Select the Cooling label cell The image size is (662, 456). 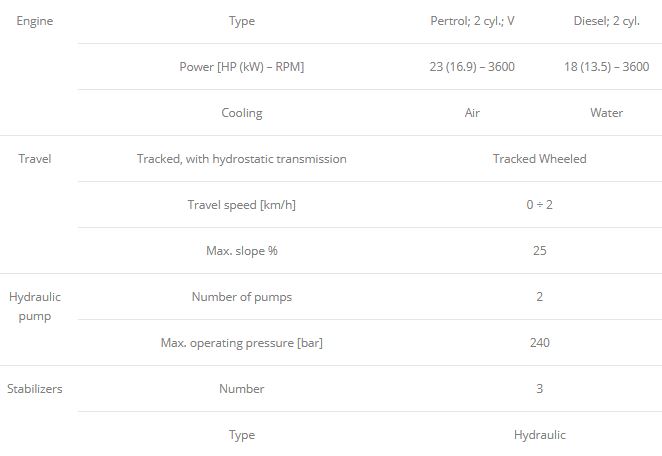(241, 113)
